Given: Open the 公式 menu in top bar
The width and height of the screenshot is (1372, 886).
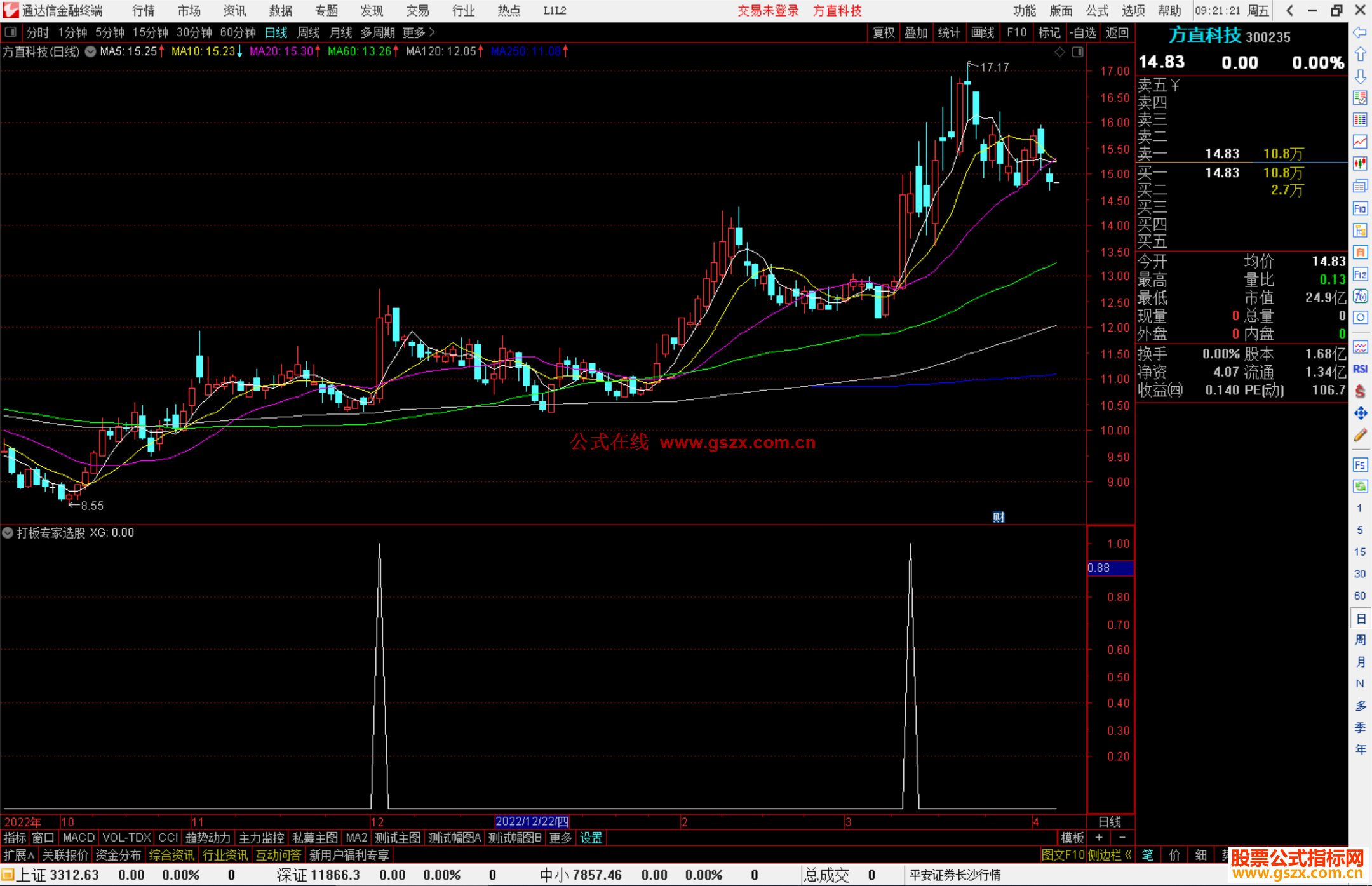Looking at the screenshot, I should tap(1096, 11).
